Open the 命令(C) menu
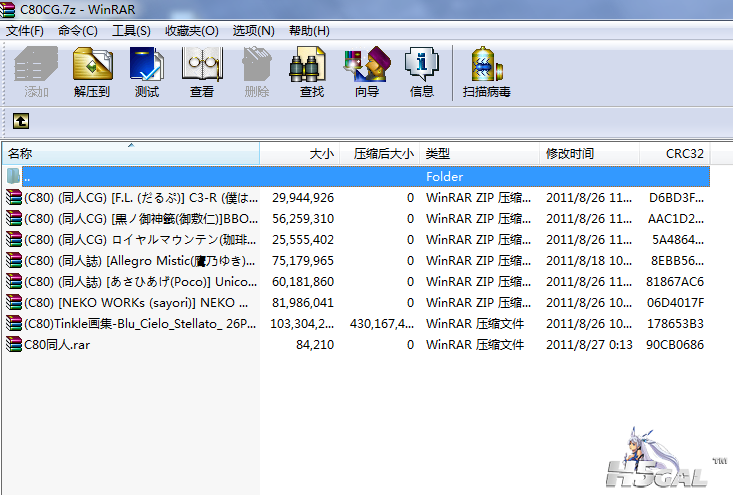This screenshot has height=495, width=733. pyautogui.click(x=78, y=31)
